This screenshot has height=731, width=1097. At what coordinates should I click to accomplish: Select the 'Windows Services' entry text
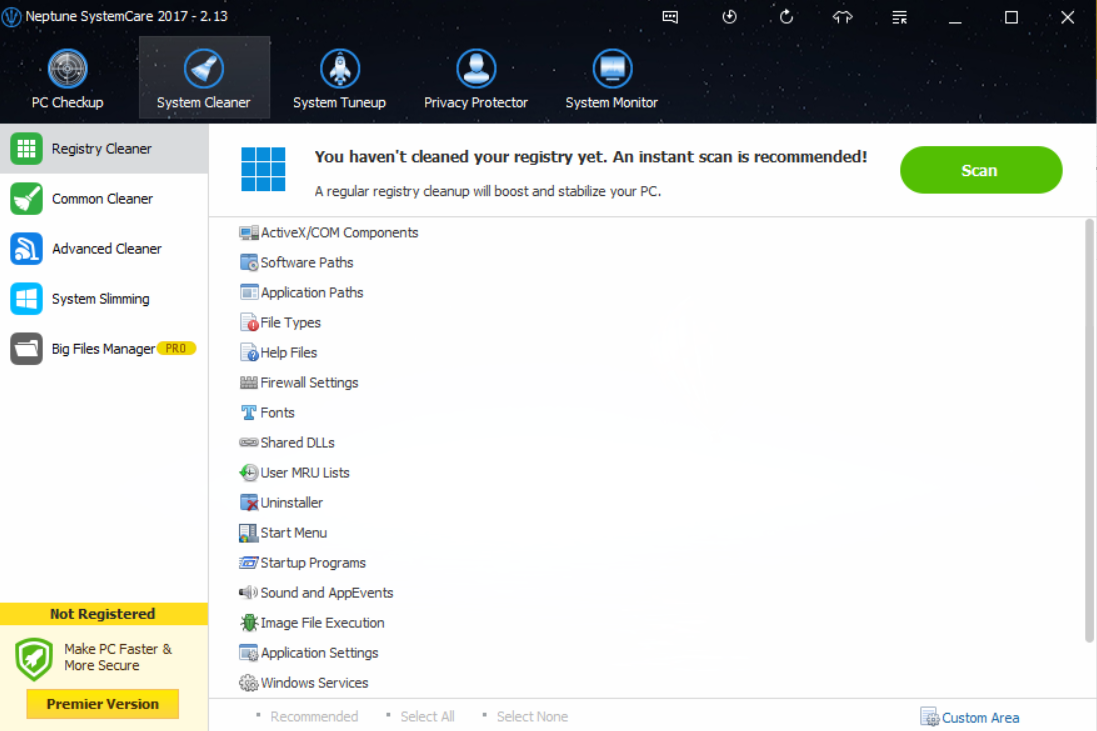[x=314, y=683]
